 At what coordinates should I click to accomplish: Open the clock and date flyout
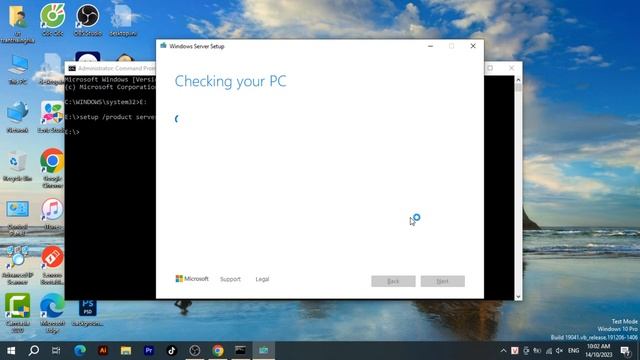(598, 351)
